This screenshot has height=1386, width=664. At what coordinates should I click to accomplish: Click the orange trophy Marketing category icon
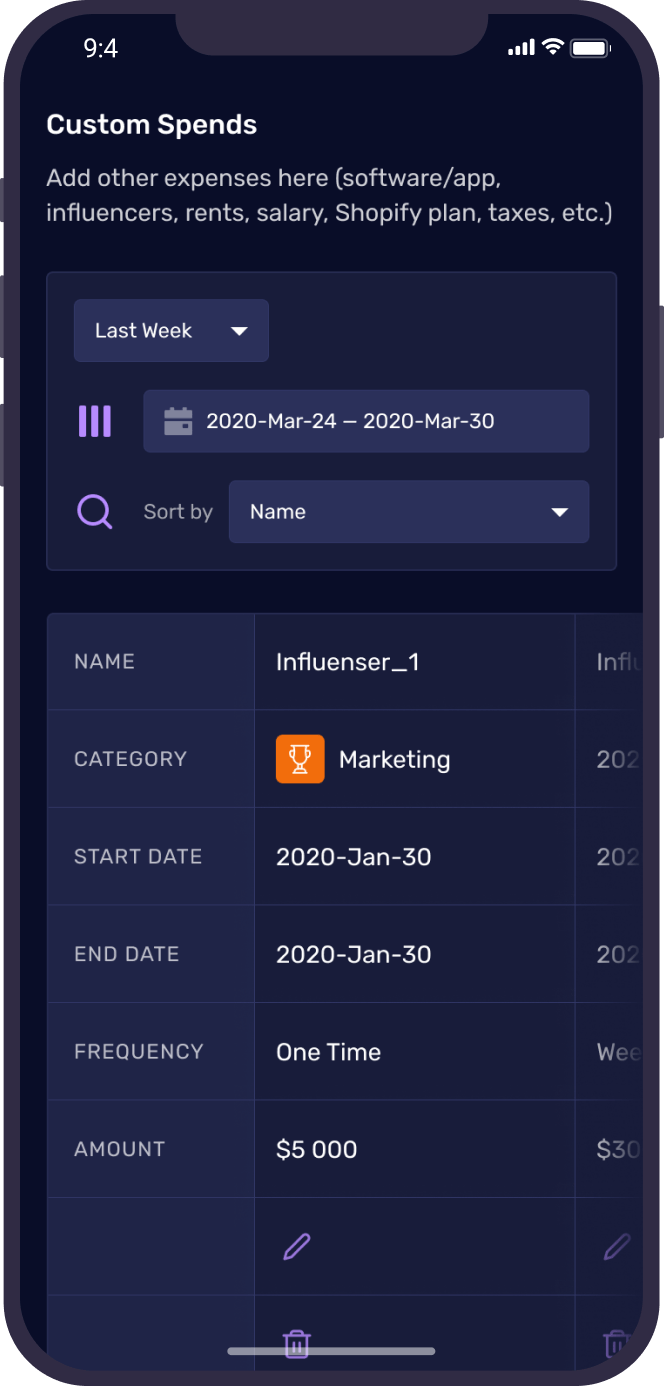point(300,759)
